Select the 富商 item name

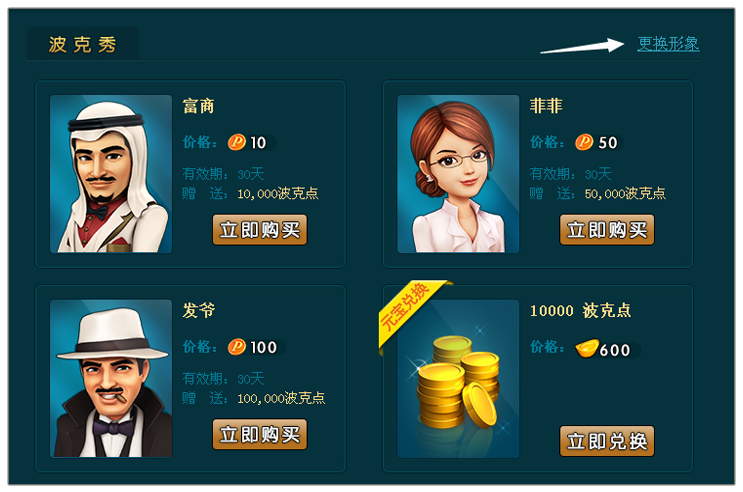point(199,106)
